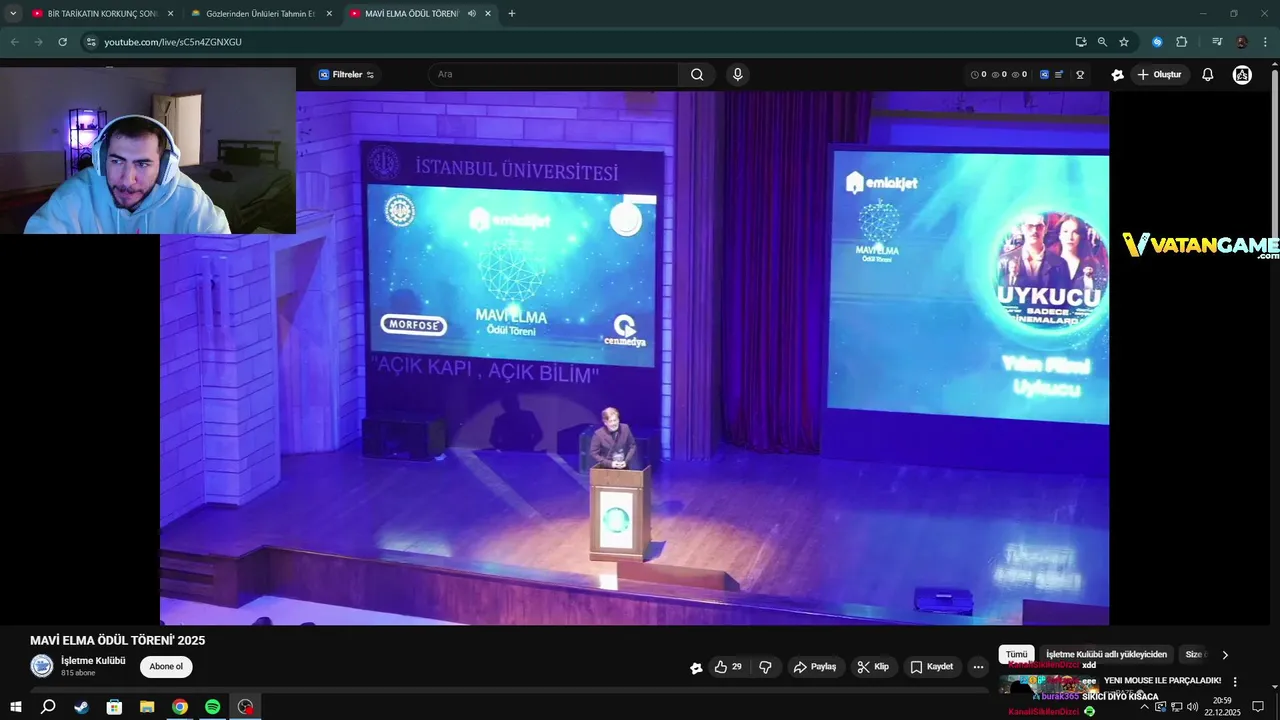This screenshot has height=720, width=1280.
Task: Open Microsoft Store from the taskbar
Action: point(114,707)
